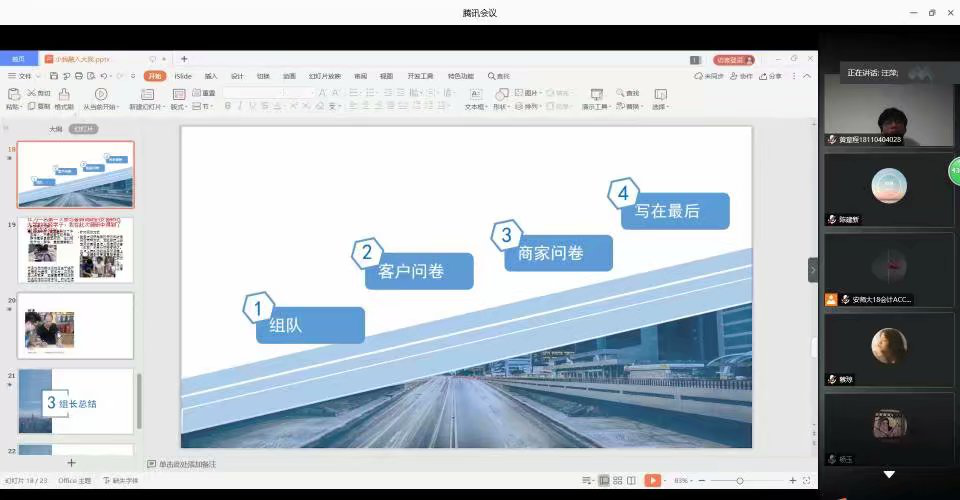Open the Design (设计) ribbon tab
Screen dimensions: 960x500
click(x=237, y=76)
